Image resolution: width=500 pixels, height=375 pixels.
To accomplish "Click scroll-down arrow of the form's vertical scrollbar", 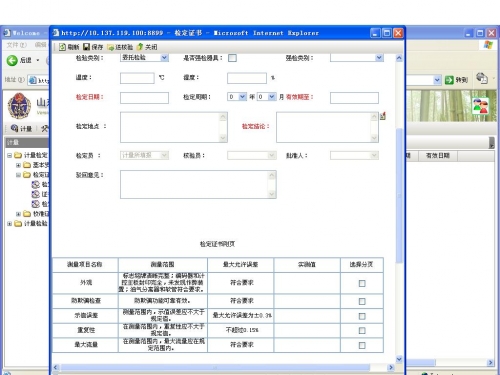I will (399, 359).
